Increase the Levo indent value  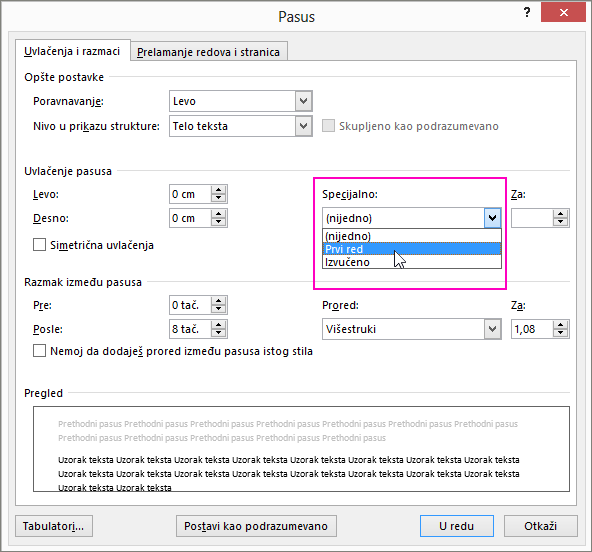point(219,190)
